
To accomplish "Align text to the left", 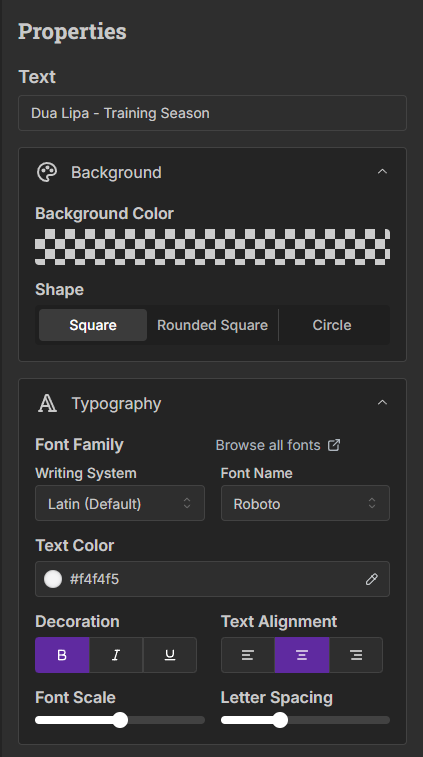I will coord(248,655).
